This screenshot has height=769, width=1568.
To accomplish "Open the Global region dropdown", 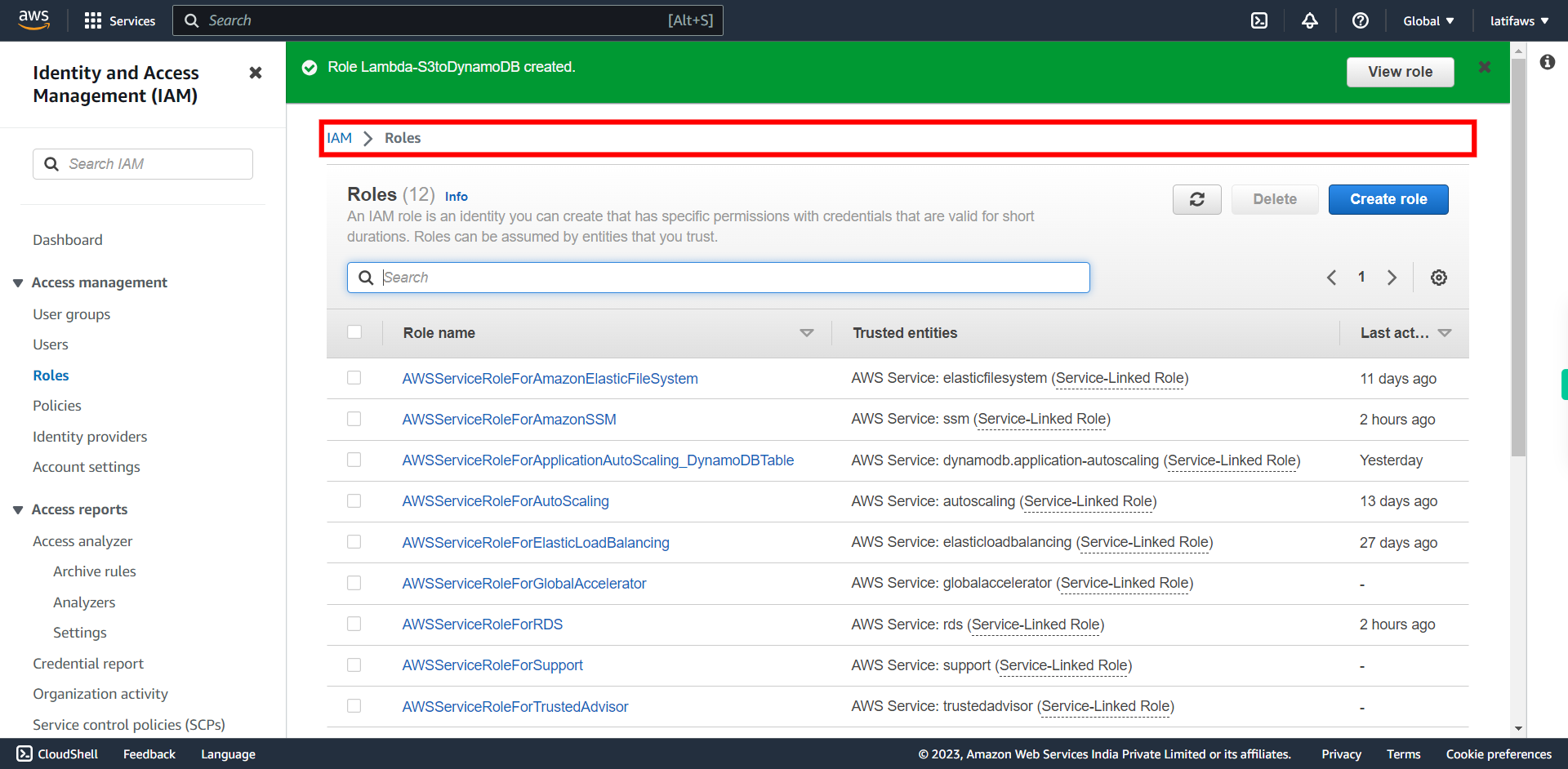I will point(1428,20).
